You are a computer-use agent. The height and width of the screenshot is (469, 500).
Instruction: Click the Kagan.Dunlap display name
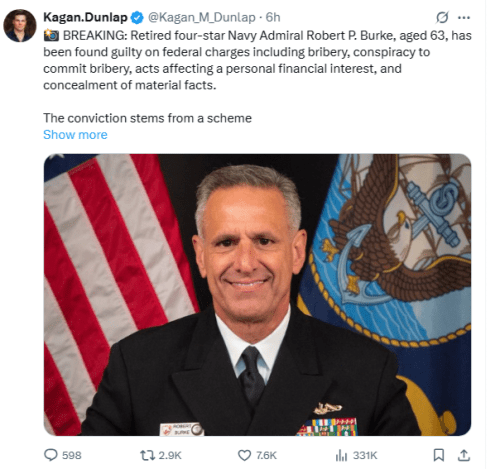pos(85,17)
